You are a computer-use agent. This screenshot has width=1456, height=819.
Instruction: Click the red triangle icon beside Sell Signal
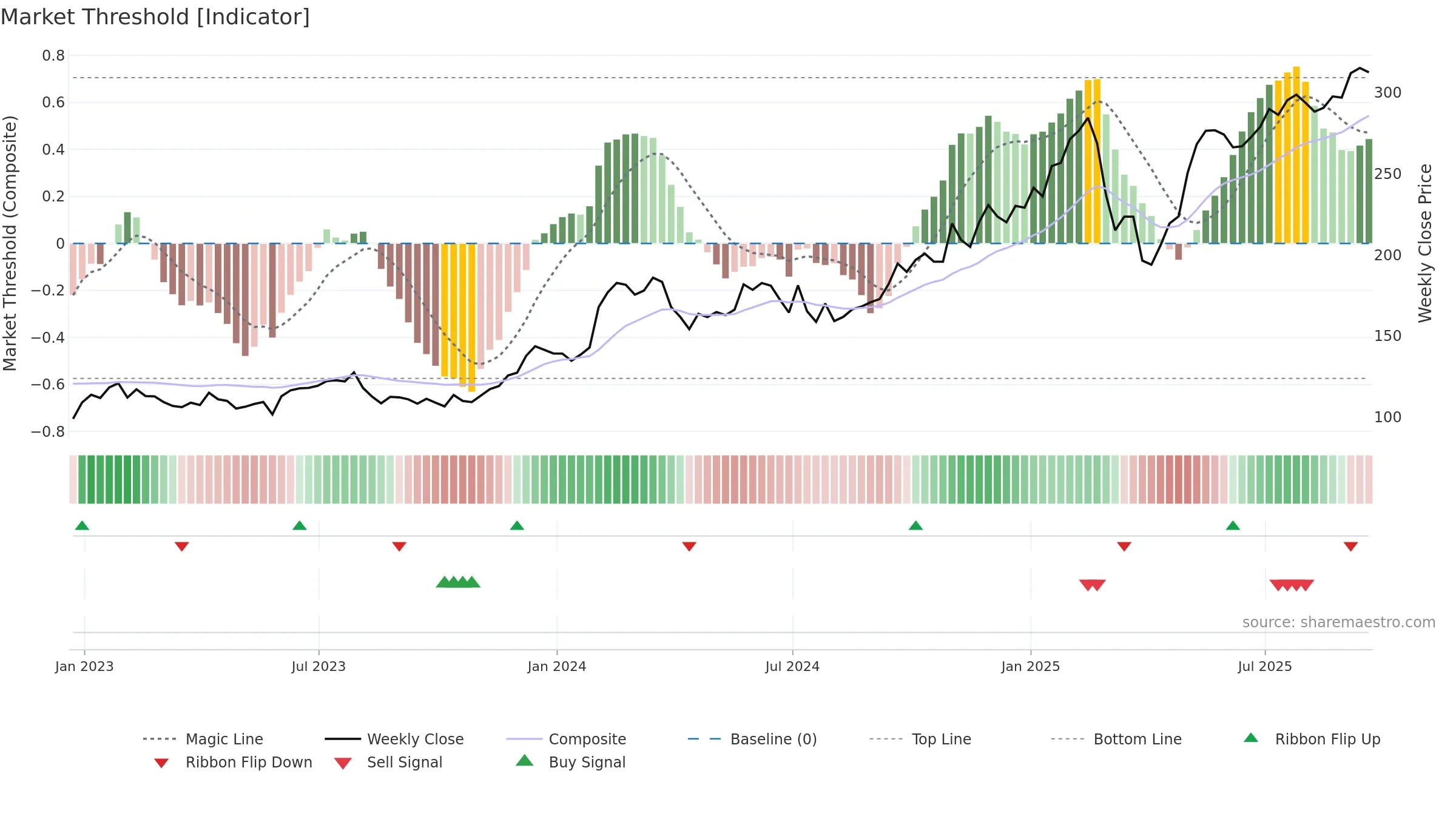pos(343,763)
